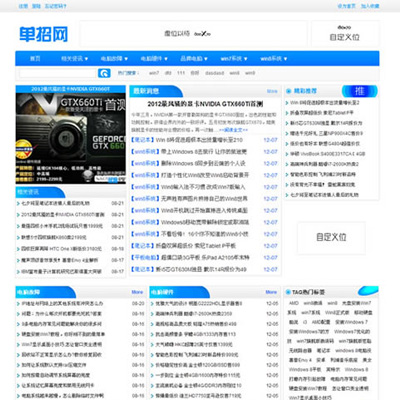Viewport: 400px width, 400px height.
Task: Click the 【平板电脑】 category tag
Action: 145,258
